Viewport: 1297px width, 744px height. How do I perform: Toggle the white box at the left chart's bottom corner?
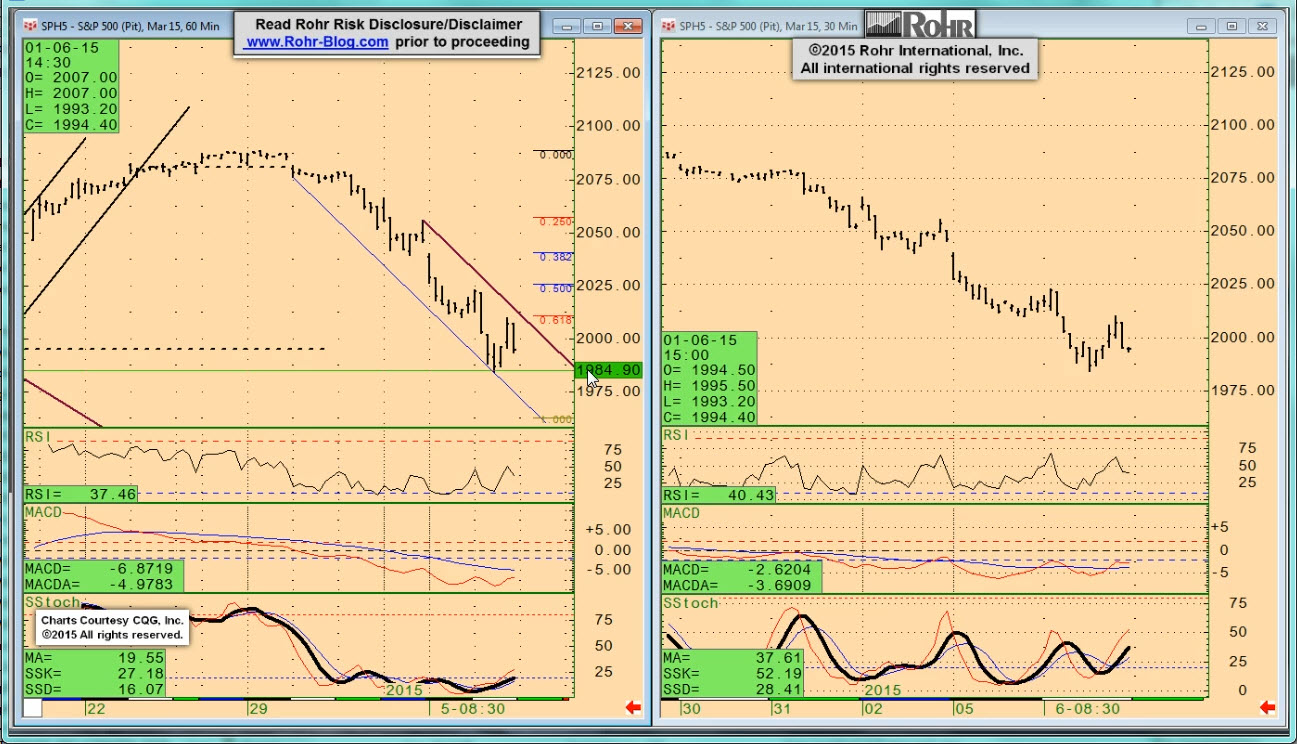(33, 708)
